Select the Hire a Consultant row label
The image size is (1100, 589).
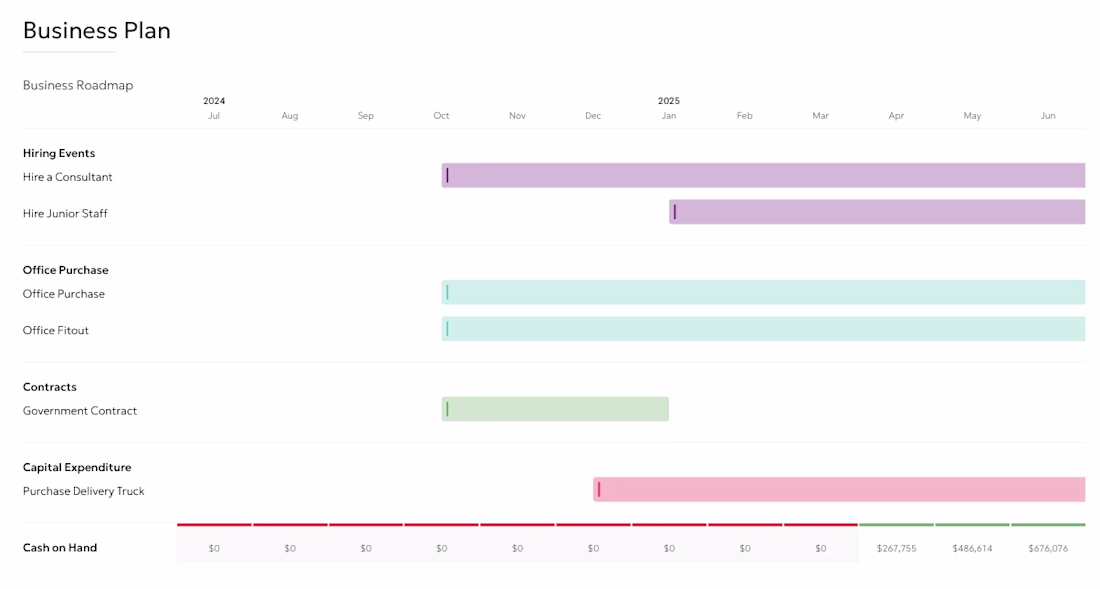[x=67, y=177]
